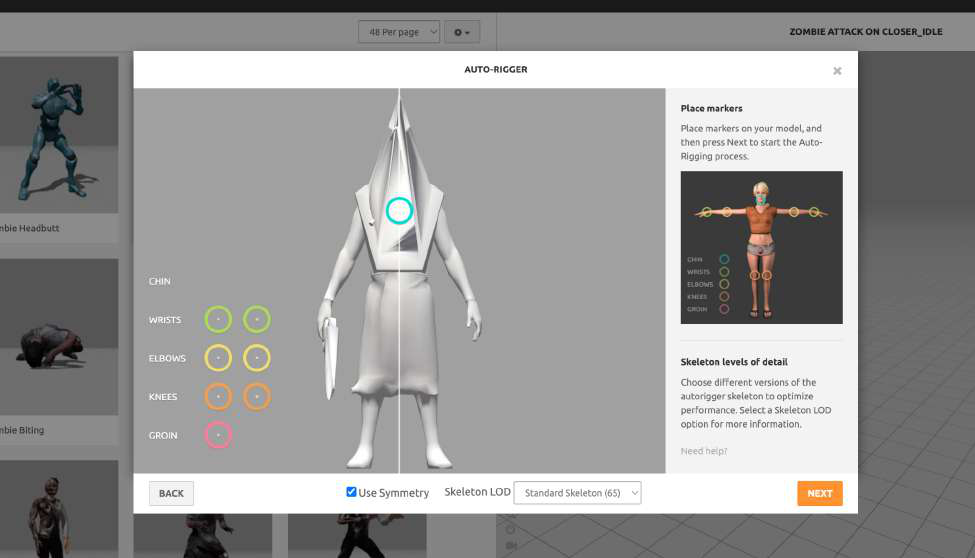Expand the Skeleton LOD dropdown

click(577, 493)
